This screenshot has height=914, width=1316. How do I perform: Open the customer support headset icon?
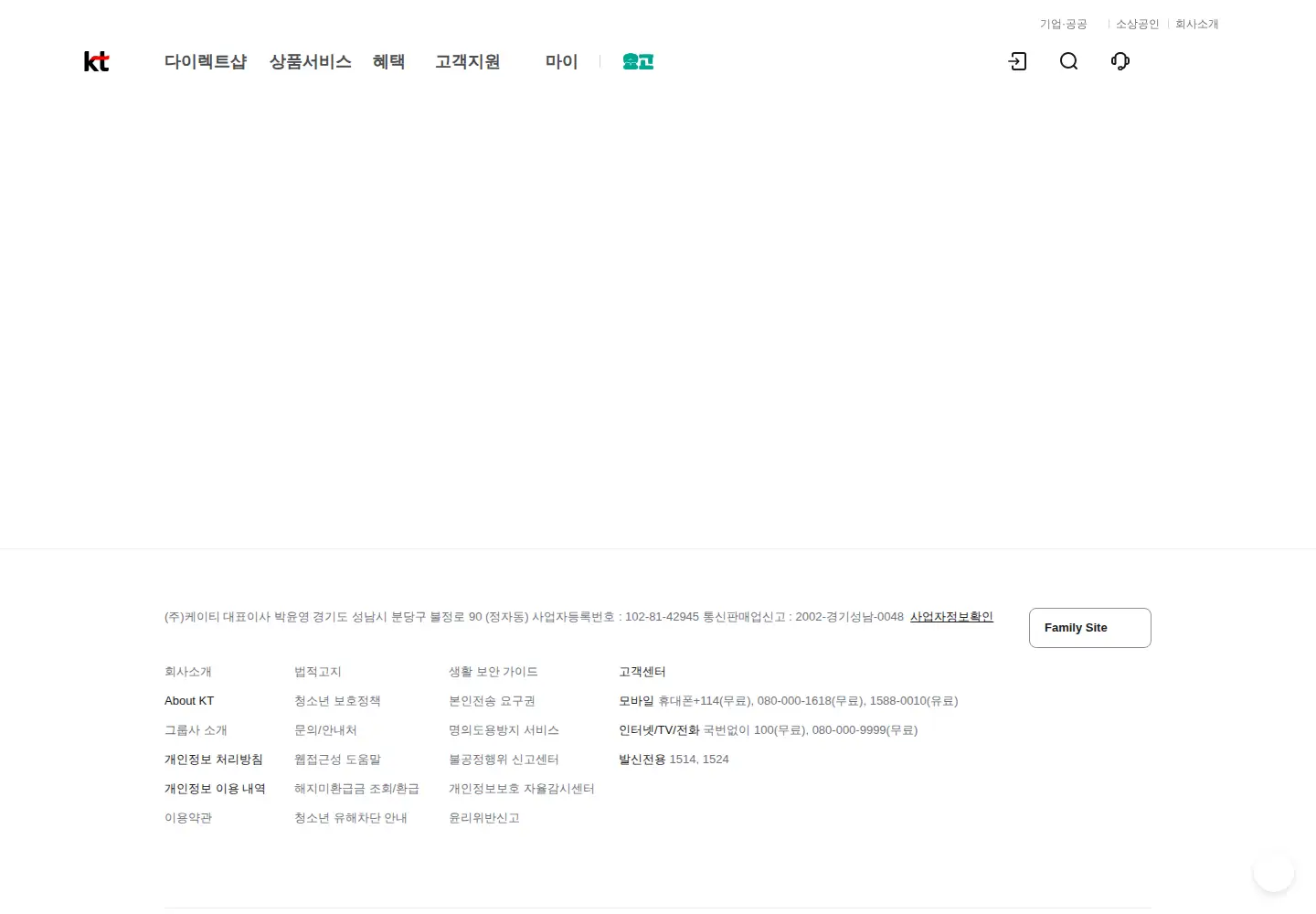pyautogui.click(x=1120, y=61)
